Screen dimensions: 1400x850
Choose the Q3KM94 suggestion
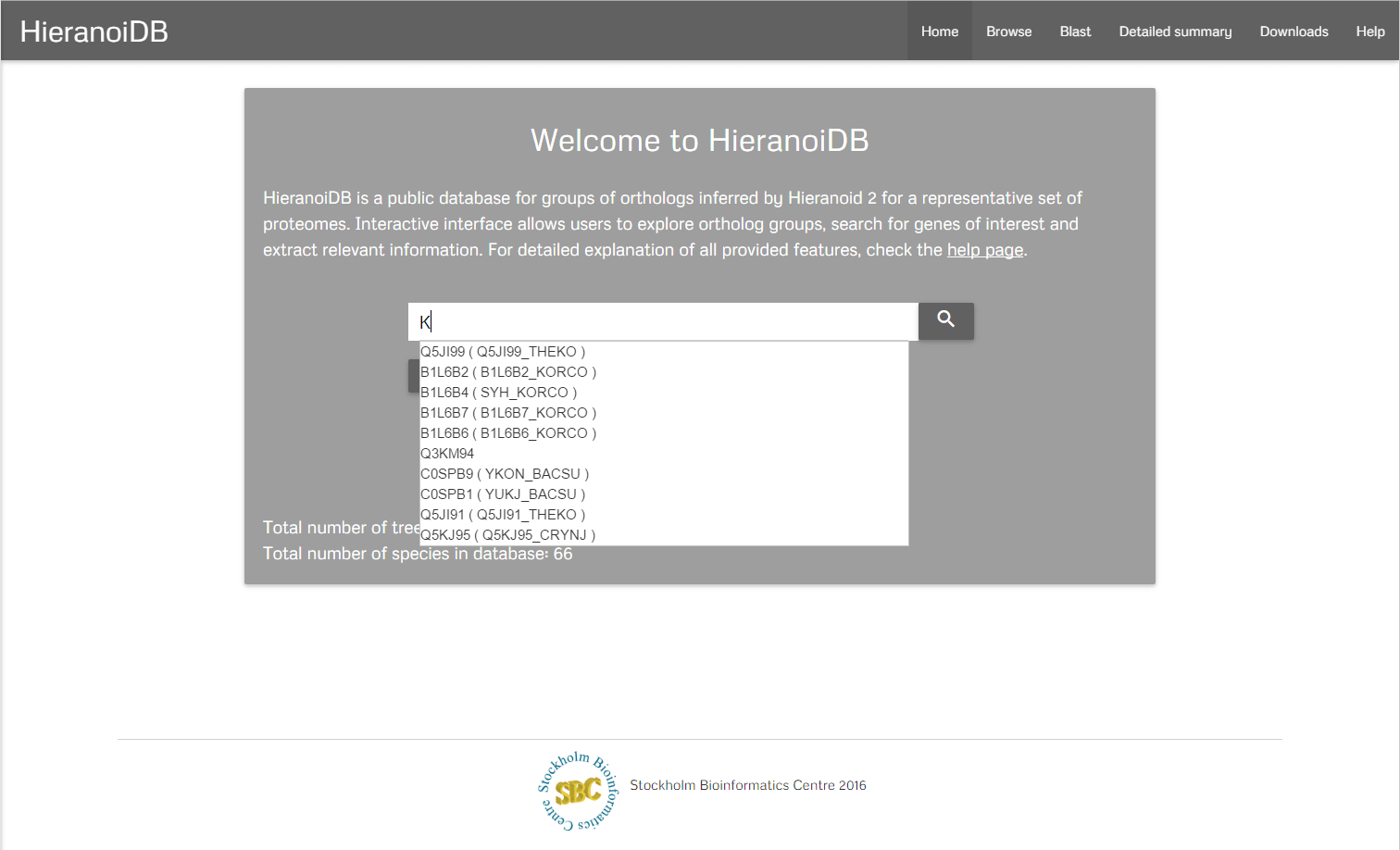coord(664,454)
